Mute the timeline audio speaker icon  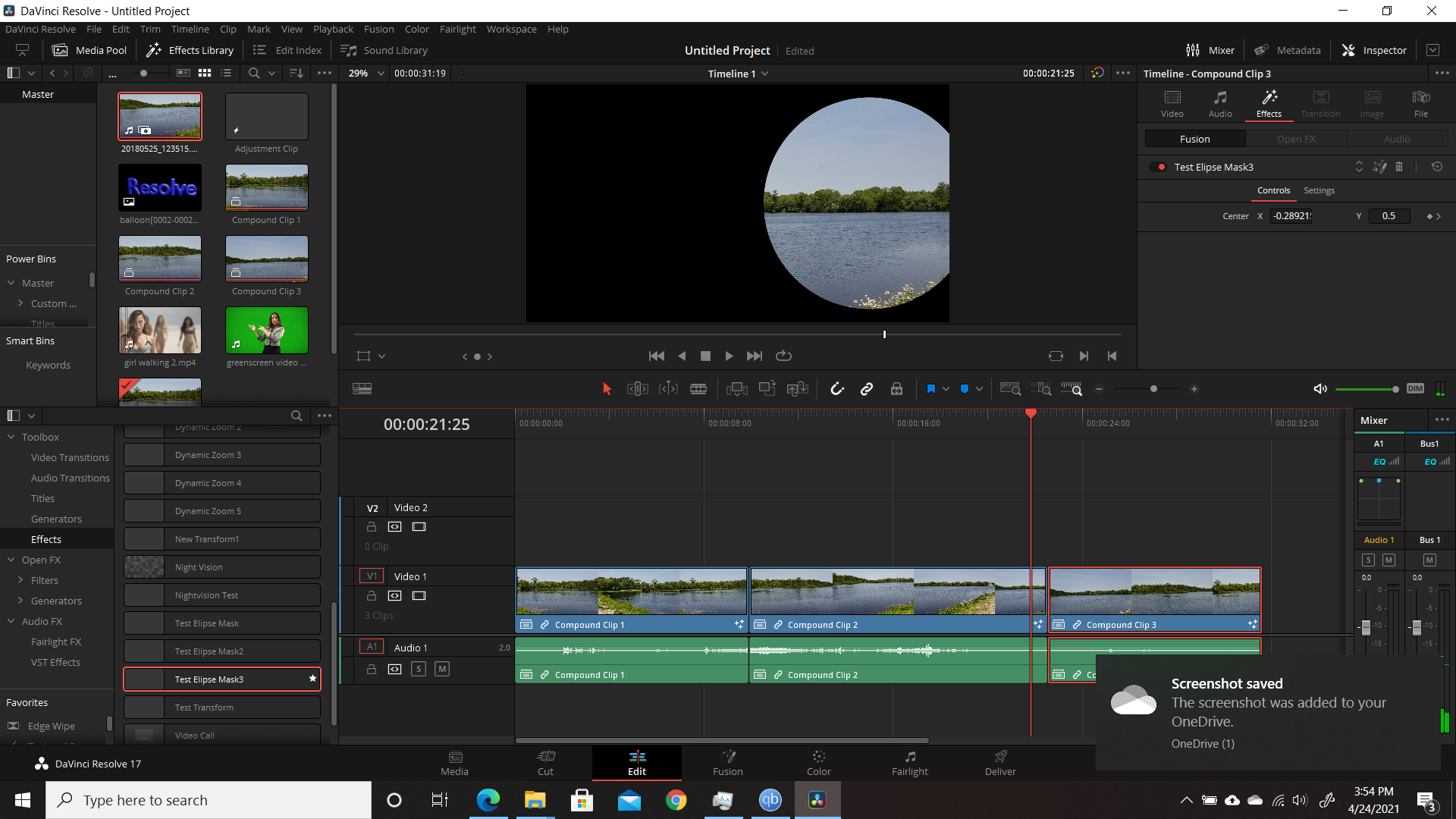click(1320, 389)
